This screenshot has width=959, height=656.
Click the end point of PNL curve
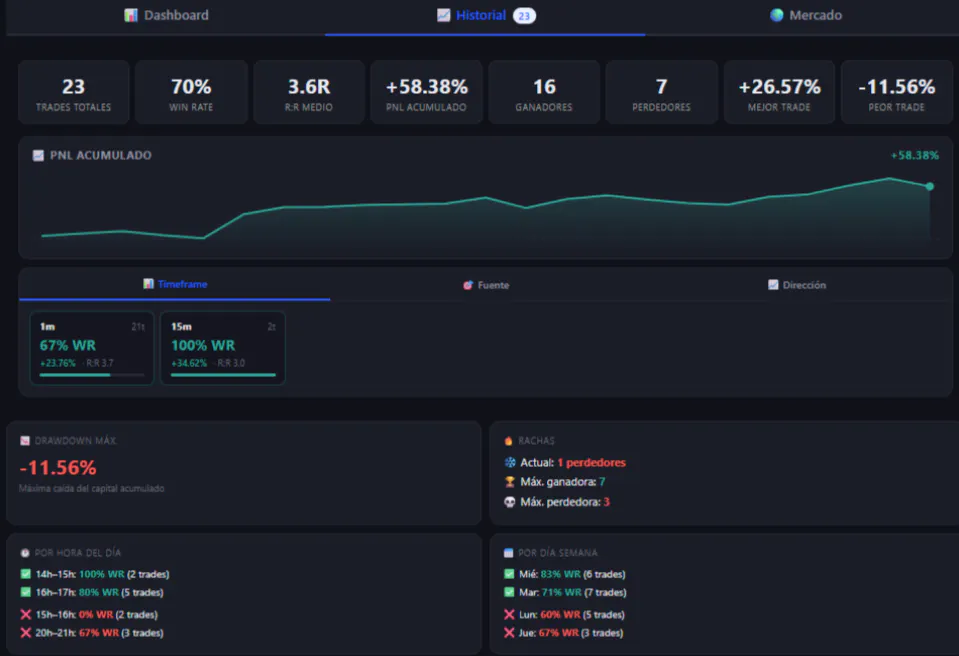click(x=929, y=186)
